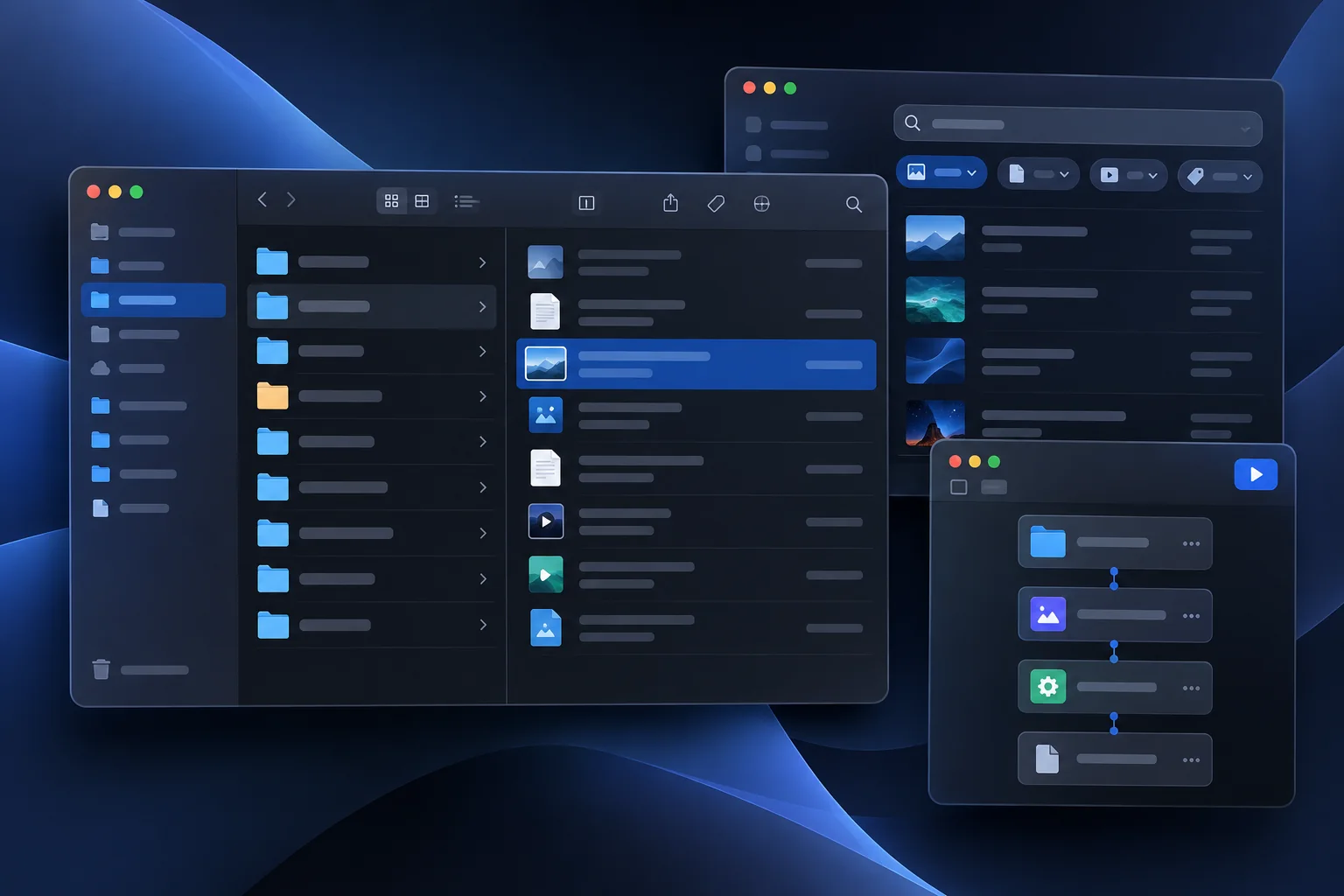The height and width of the screenshot is (896, 1344).
Task: Open the night sky thumbnail in search results
Action: click(x=935, y=422)
